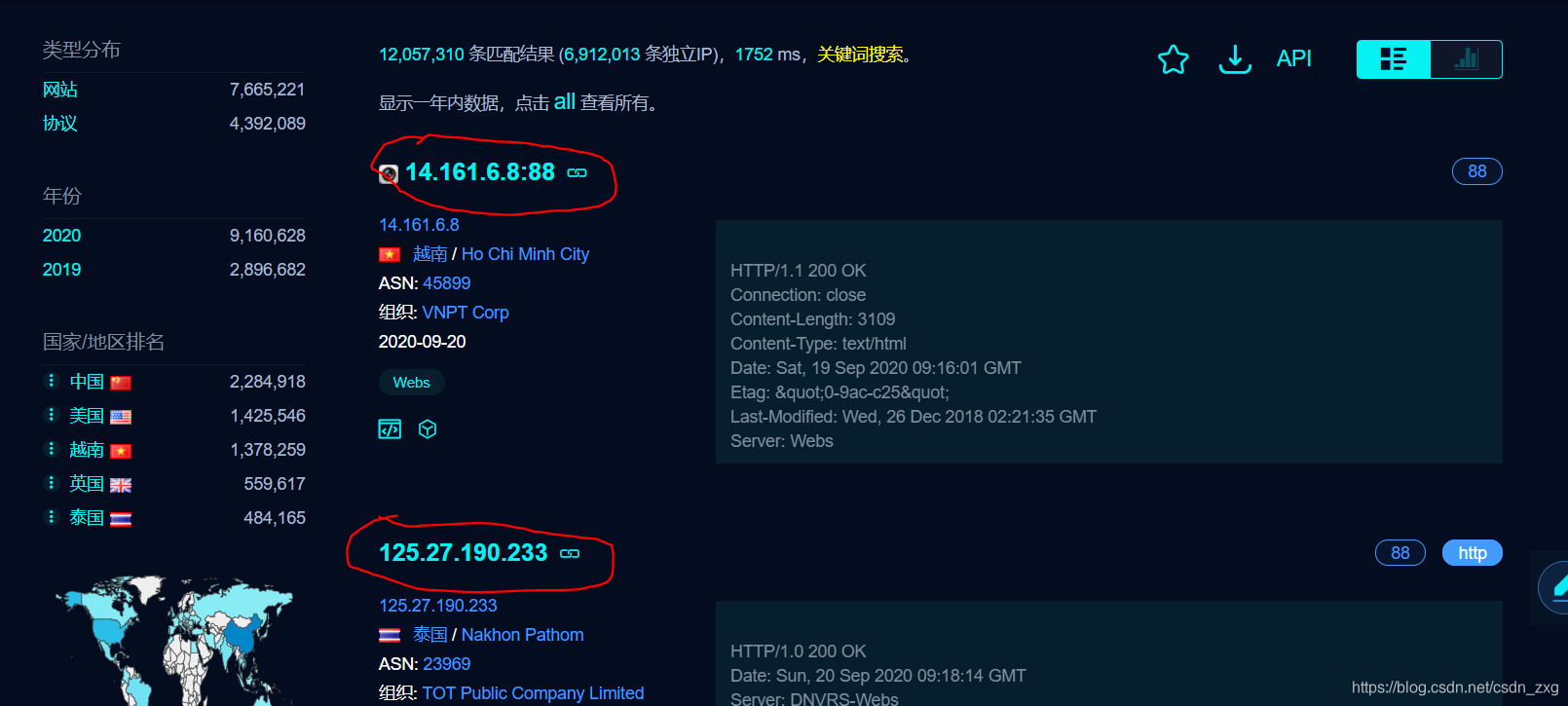Click ASN 45899 link
This screenshot has height=706, width=1568.
pyautogui.click(x=447, y=283)
